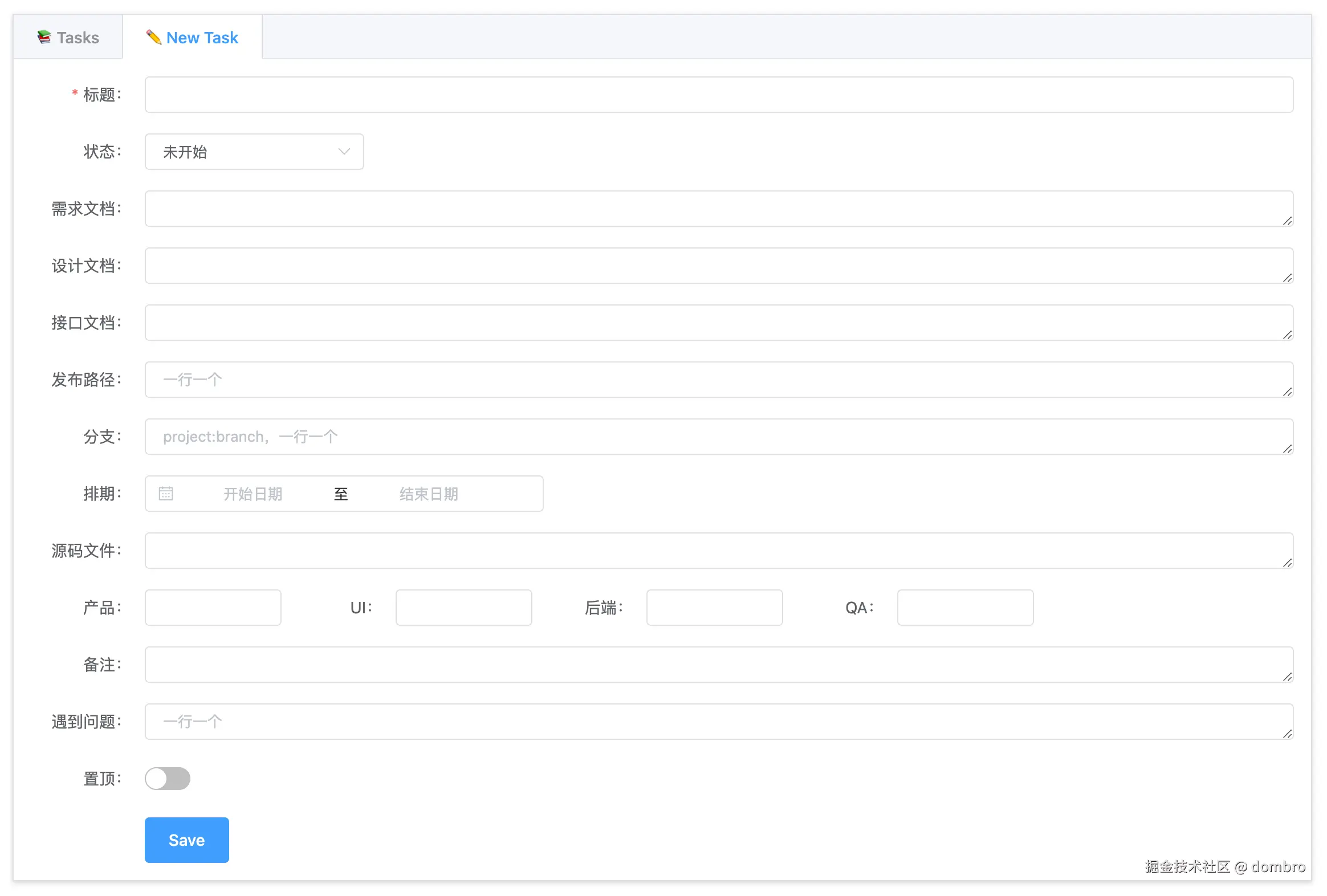Click the 产品 input box
Viewport: 1327px width, 896px height.
point(213,608)
